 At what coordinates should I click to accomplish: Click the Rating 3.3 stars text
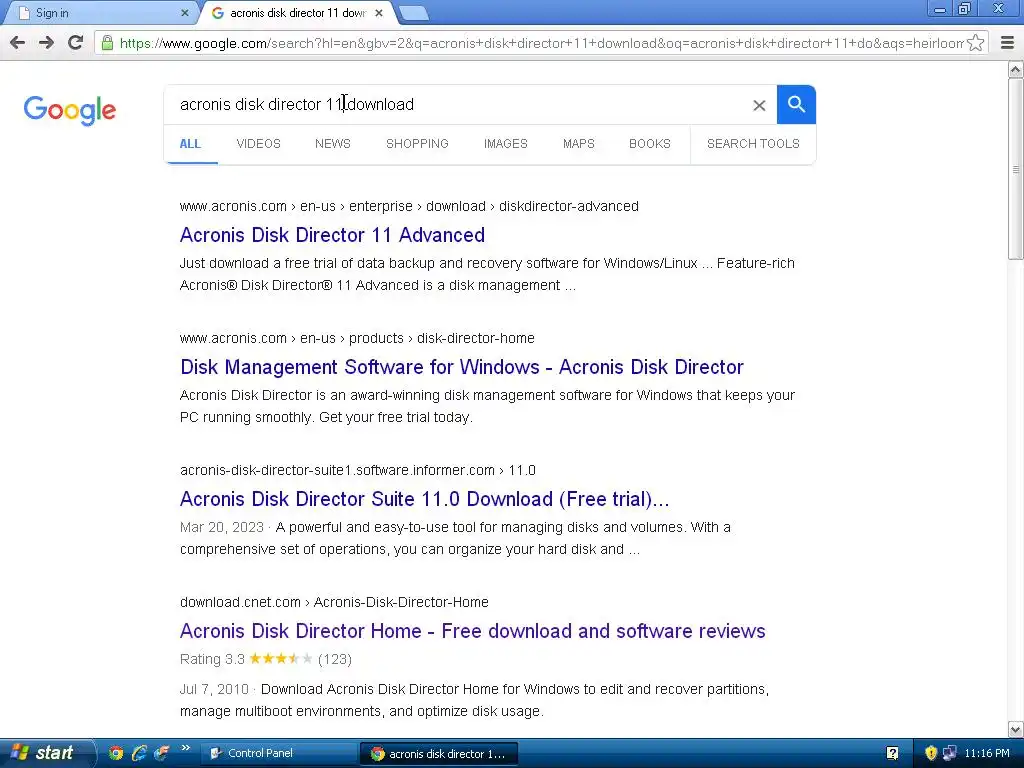tap(266, 659)
